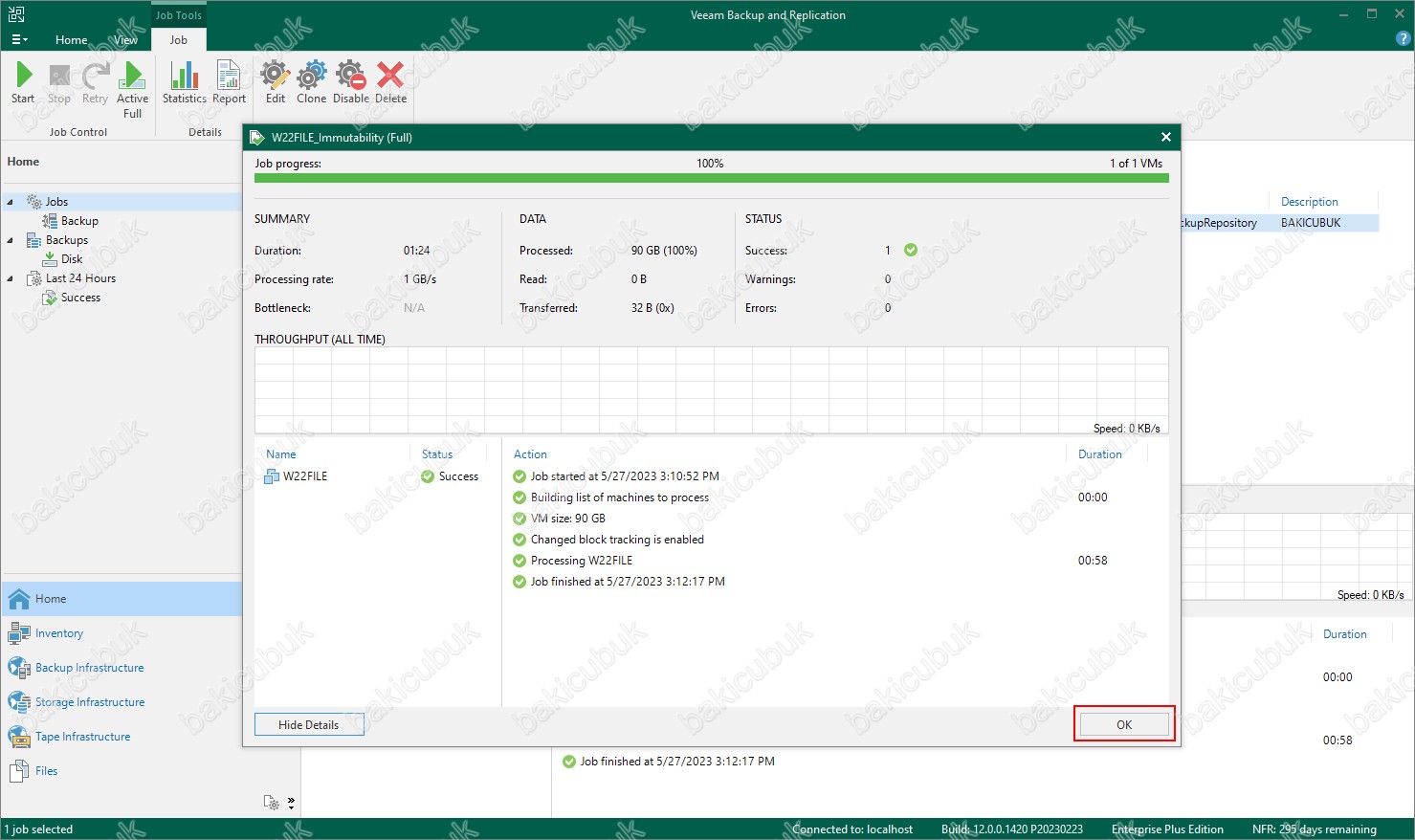Select 'Building list of machines to process'
1415x840 pixels.
click(x=620, y=497)
